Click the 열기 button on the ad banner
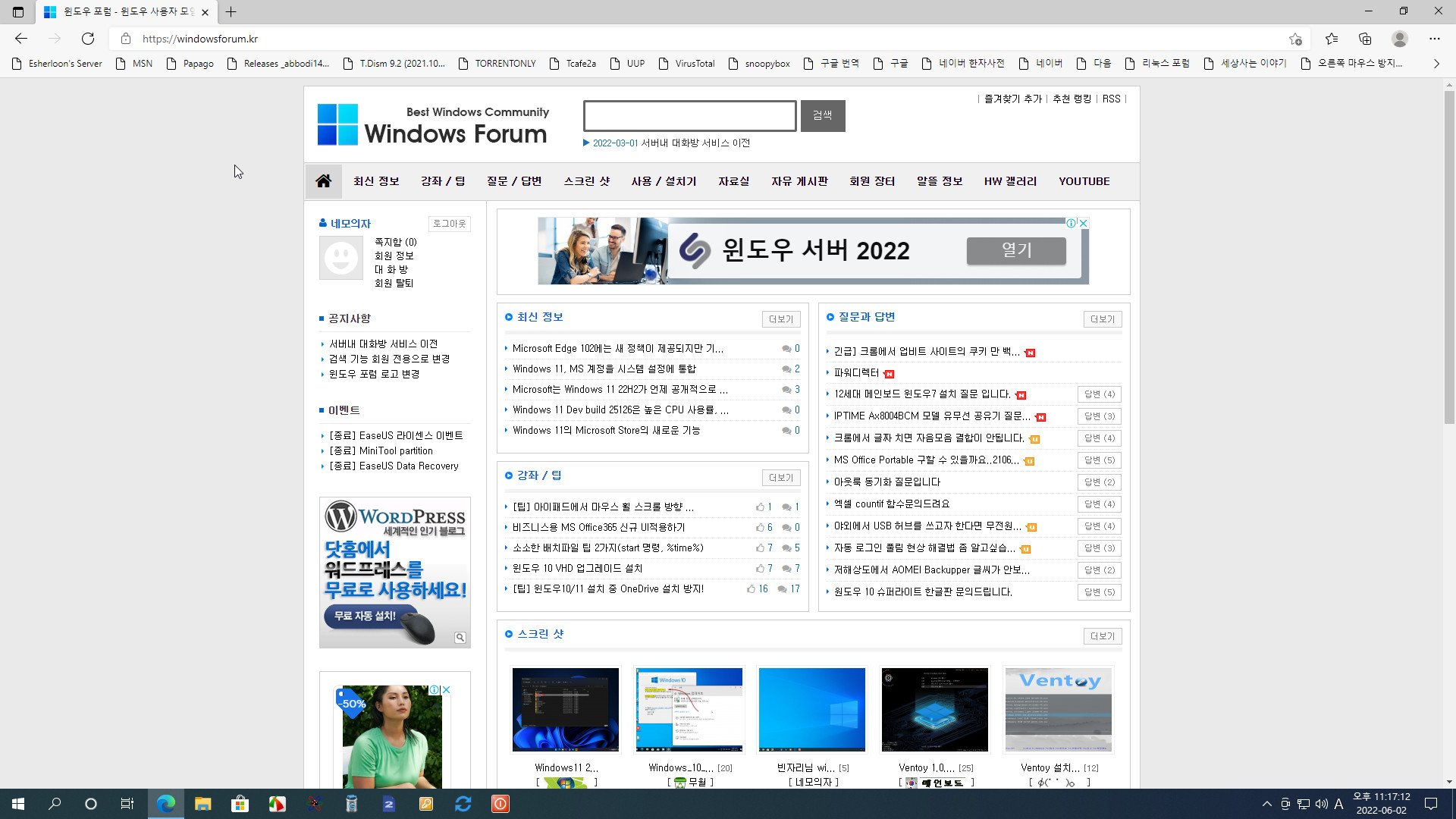 (x=1016, y=251)
